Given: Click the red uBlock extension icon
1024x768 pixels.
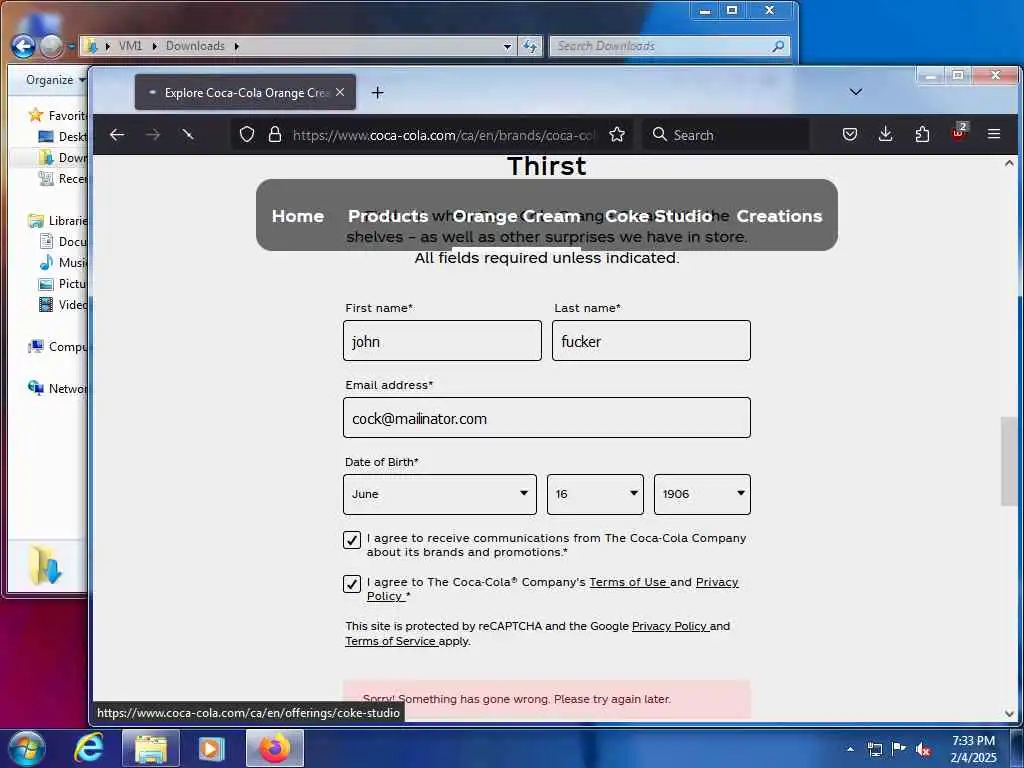Looking at the screenshot, I should click(958, 132).
